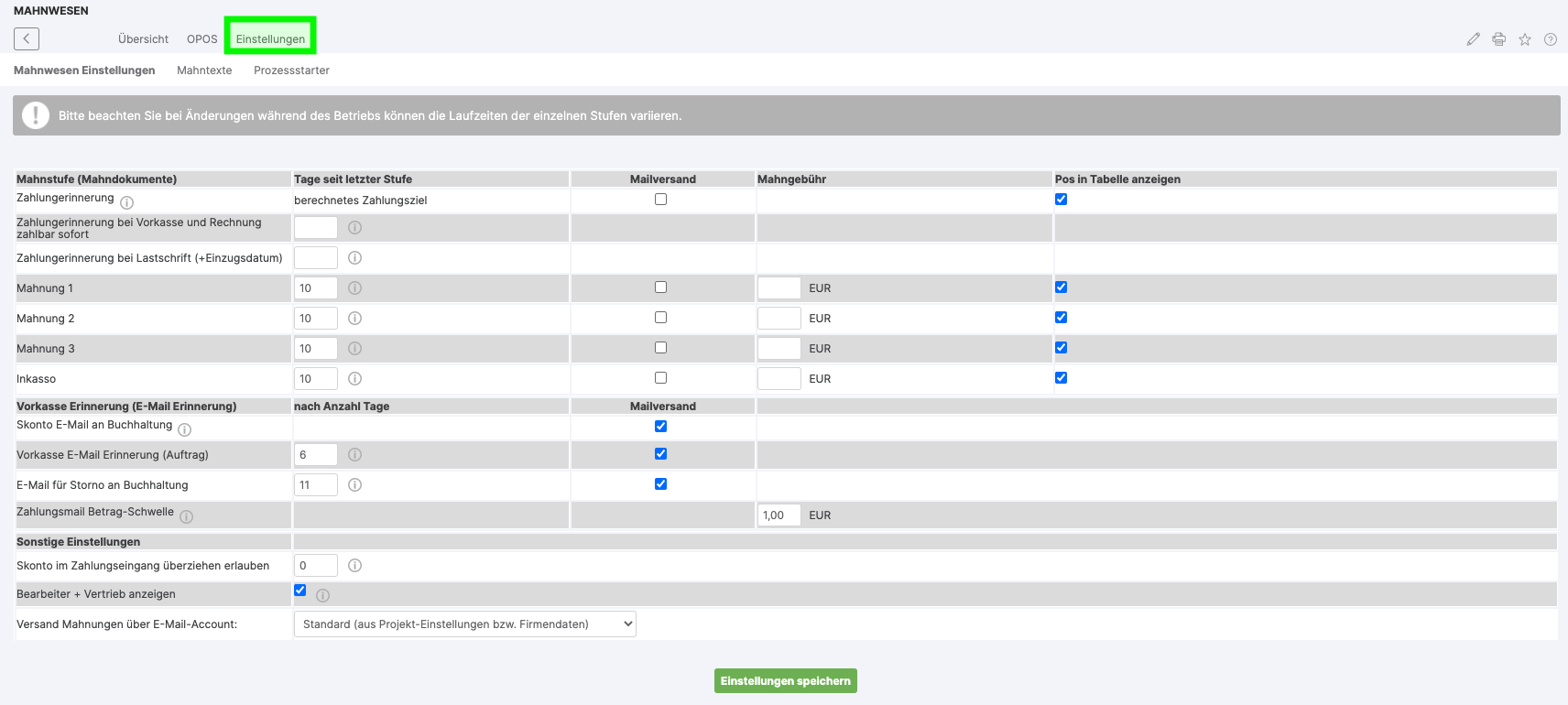
Task: Enable Mailversand for Mahnung 1
Action: tap(660, 287)
